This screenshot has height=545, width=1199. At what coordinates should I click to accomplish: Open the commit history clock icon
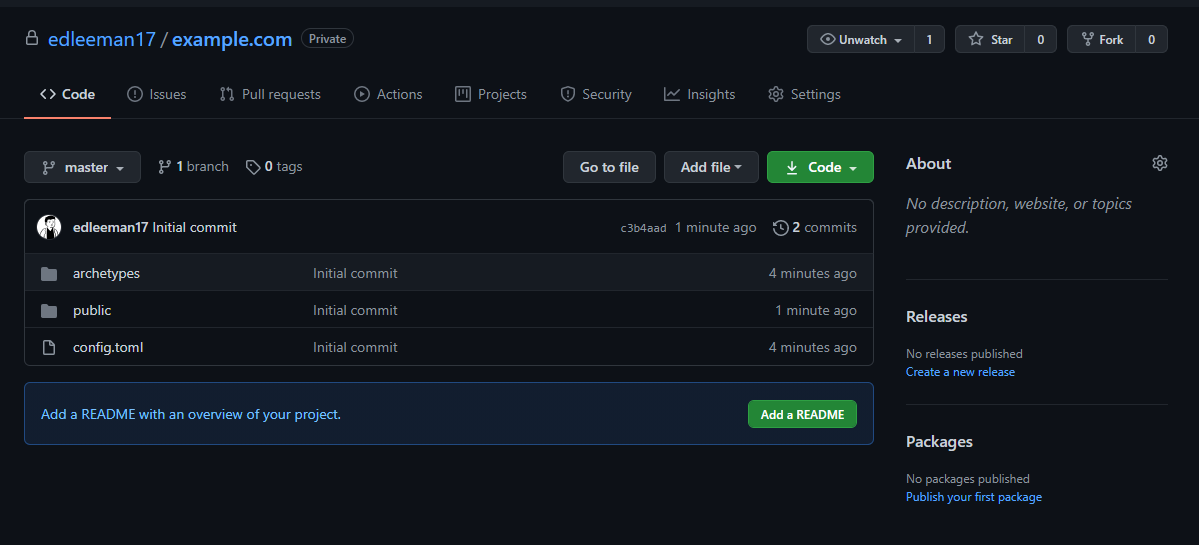(x=780, y=228)
